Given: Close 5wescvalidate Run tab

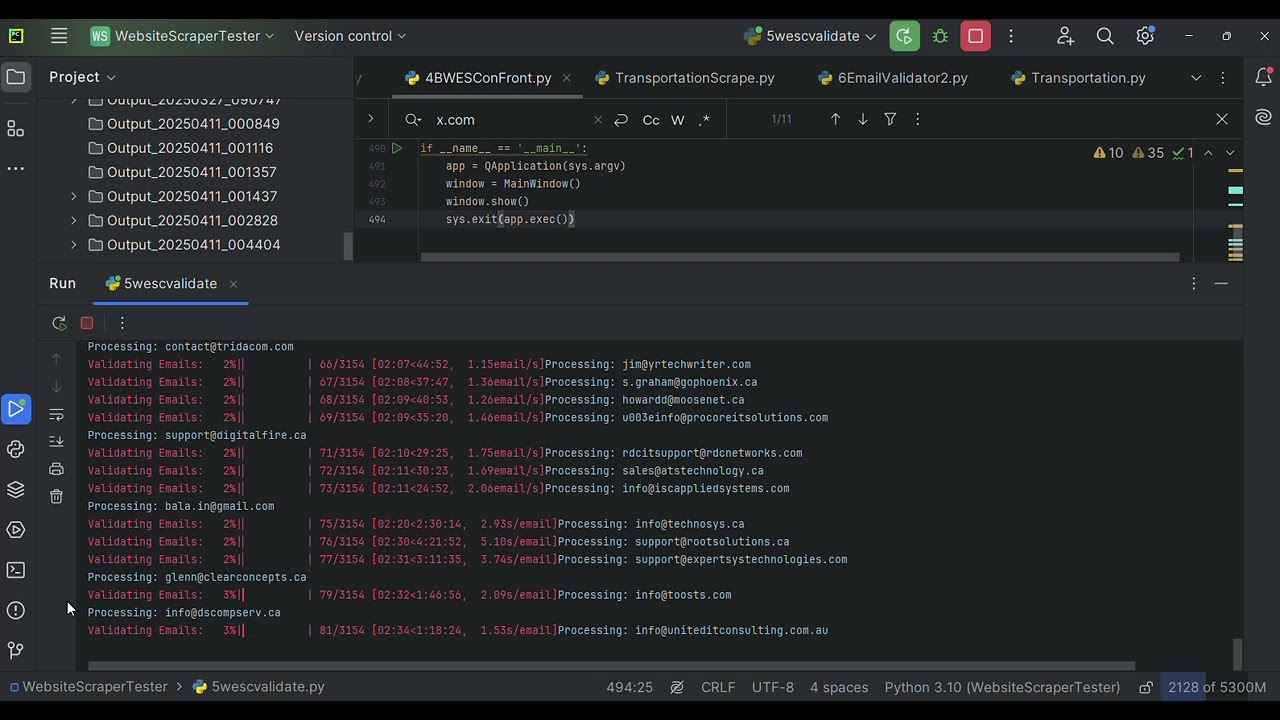Looking at the screenshot, I should point(233,284).
